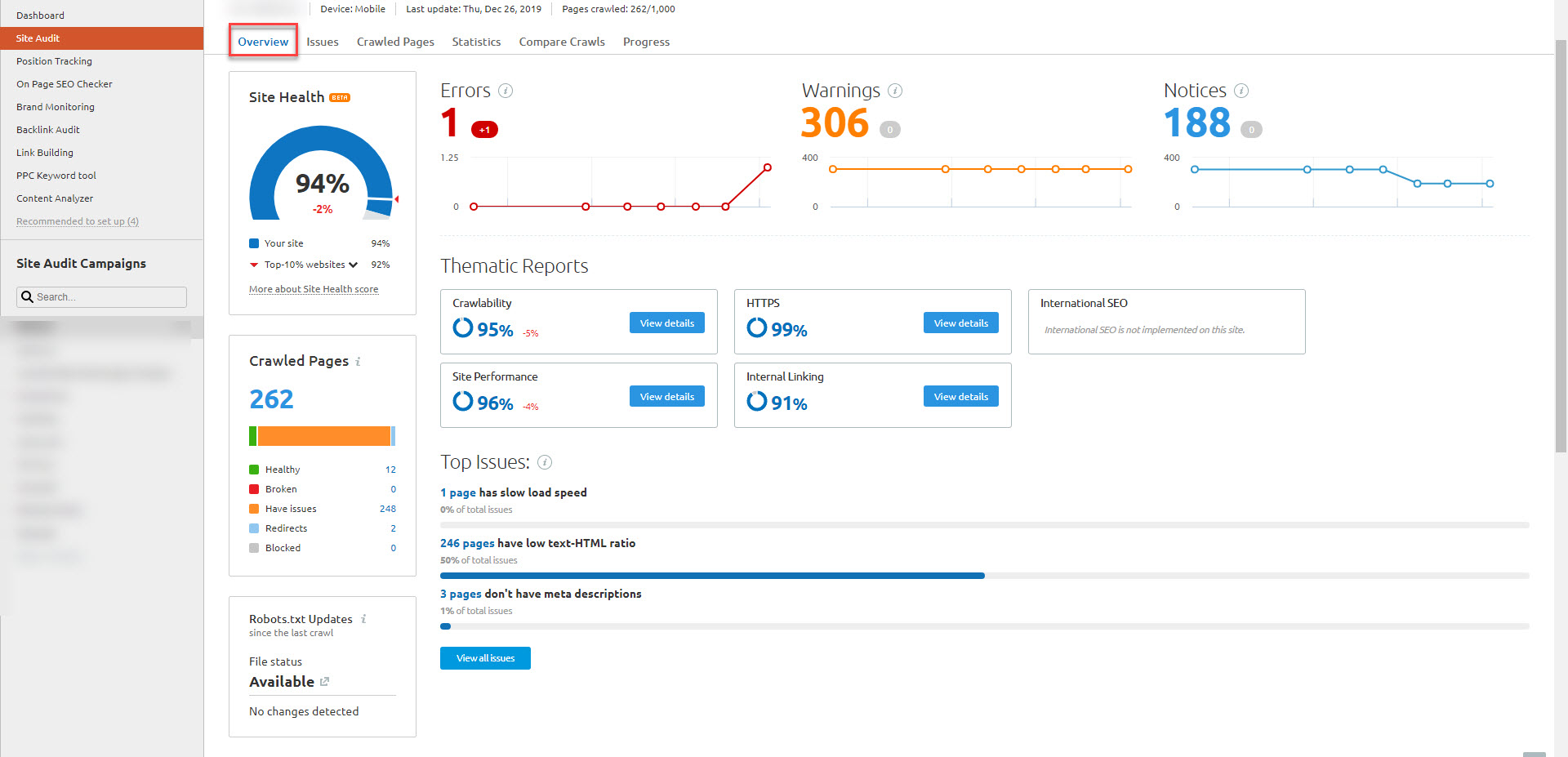The height and width of the screenshot is (757, 1568).
Task: View details of the Crawlability report
Action: (x=666, y=323)
